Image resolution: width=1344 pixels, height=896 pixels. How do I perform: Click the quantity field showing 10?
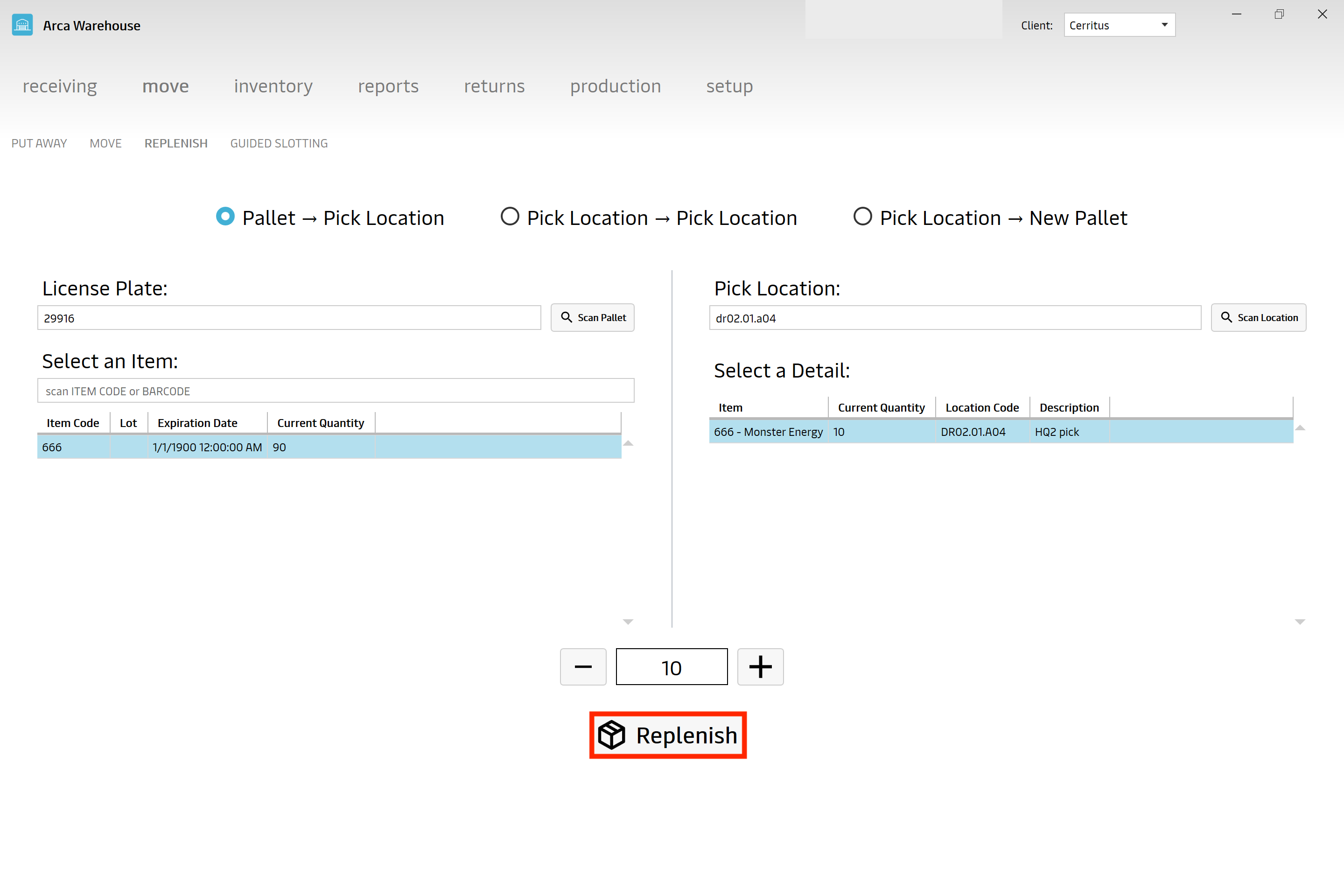[672, 667]
